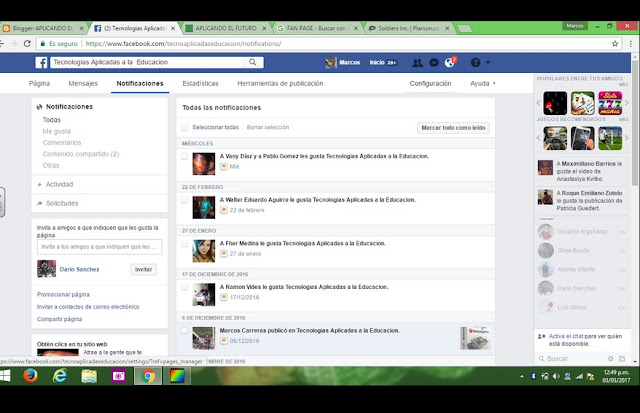640x413 pixels.
Task: Filter notifications by Comentarios
Action: click(62, 142)
